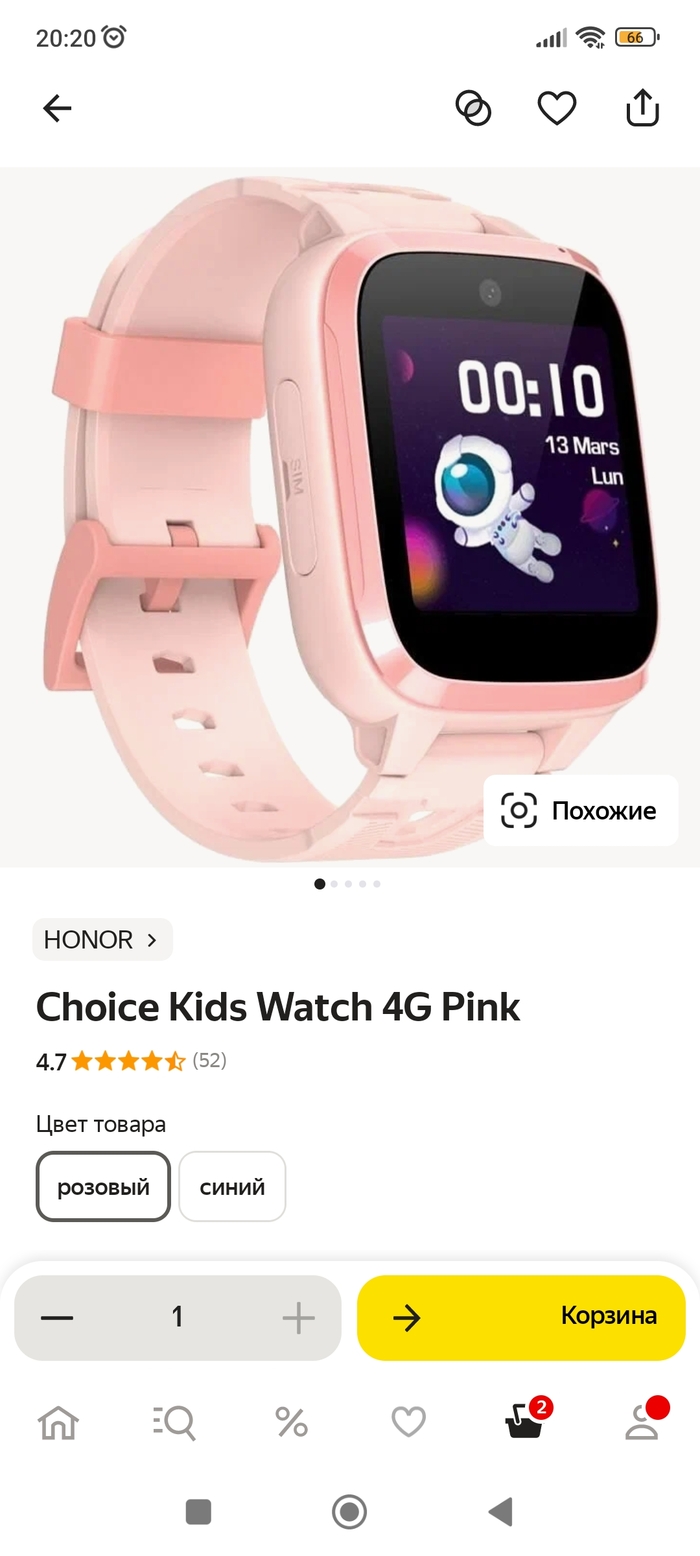The width and height of the screenshot is (700, 1556).
Task: Tap the pink watch product image
Action: click(x=350, y=517)
